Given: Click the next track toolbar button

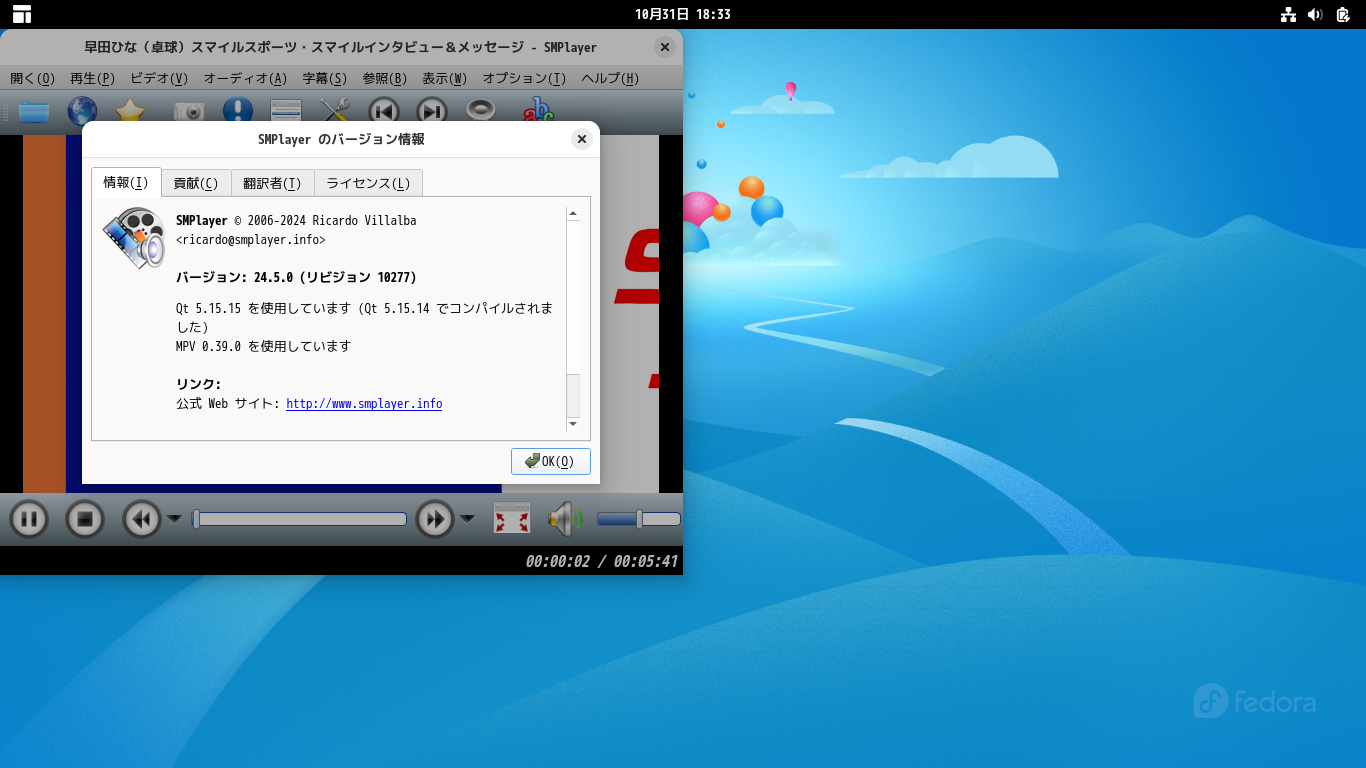Looking at the screenshot, I should pyautogui.click(x=431, y=111).
